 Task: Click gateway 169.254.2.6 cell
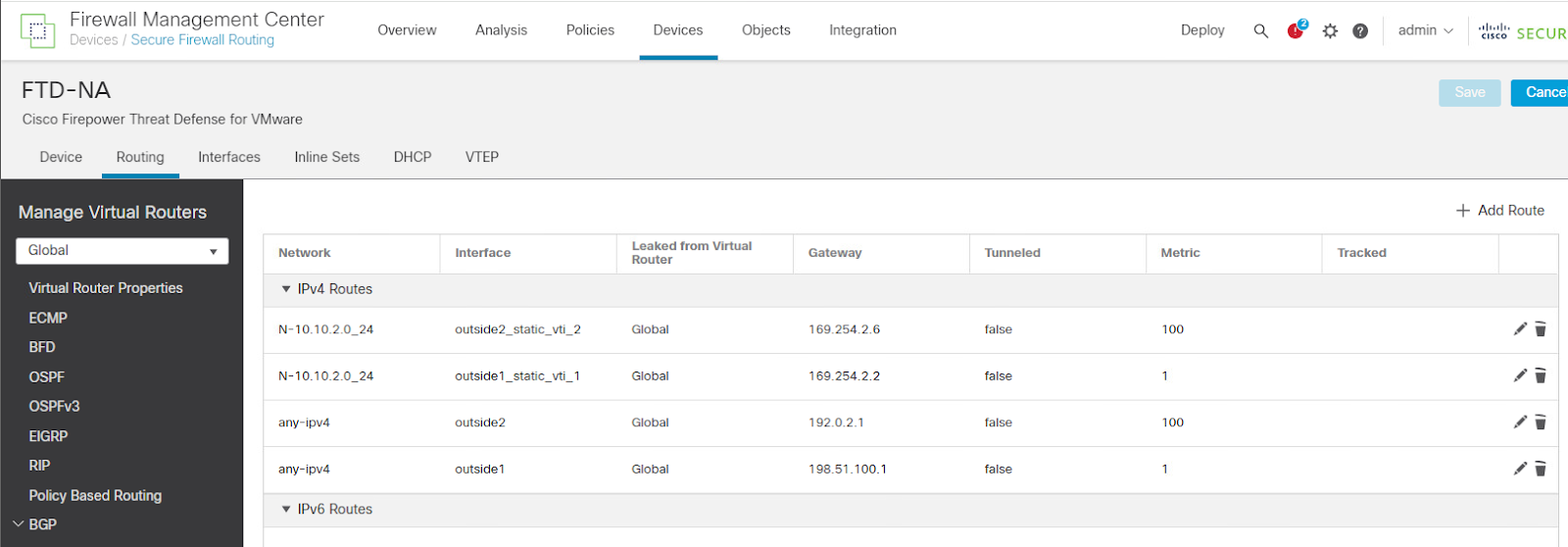[844, 329]
